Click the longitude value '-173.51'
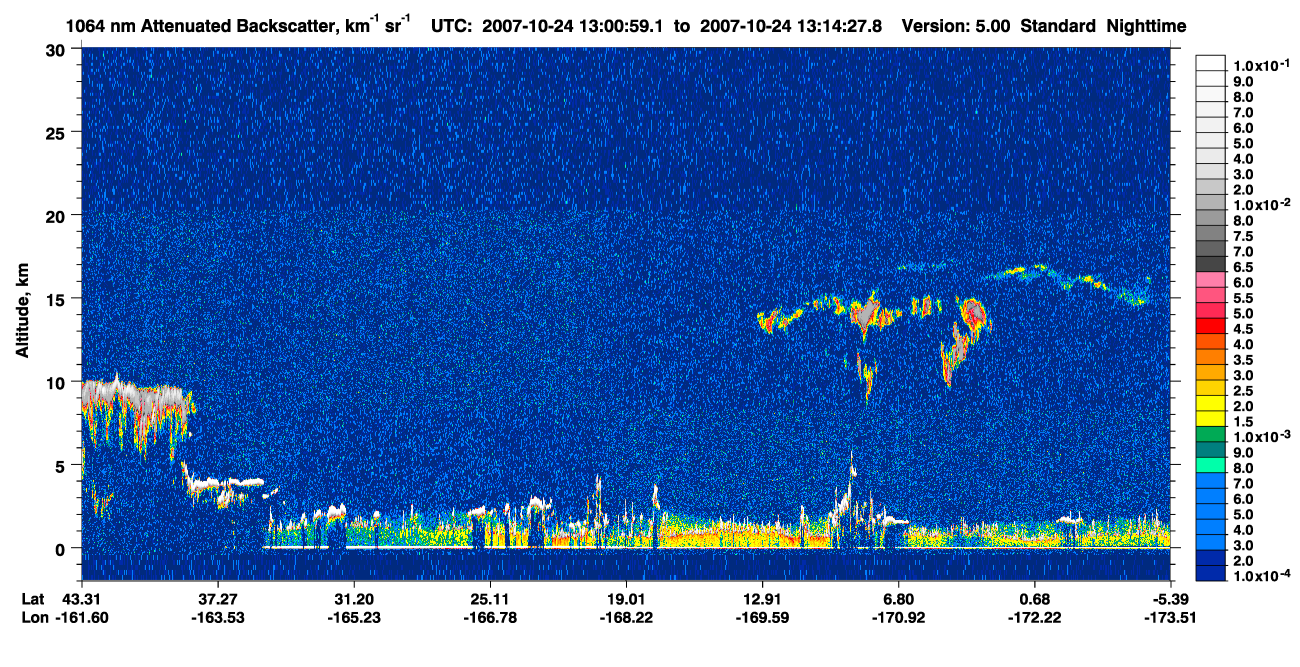This screenshot has width=1300, height=667. pyautogui.click(x=1169, y=617)
